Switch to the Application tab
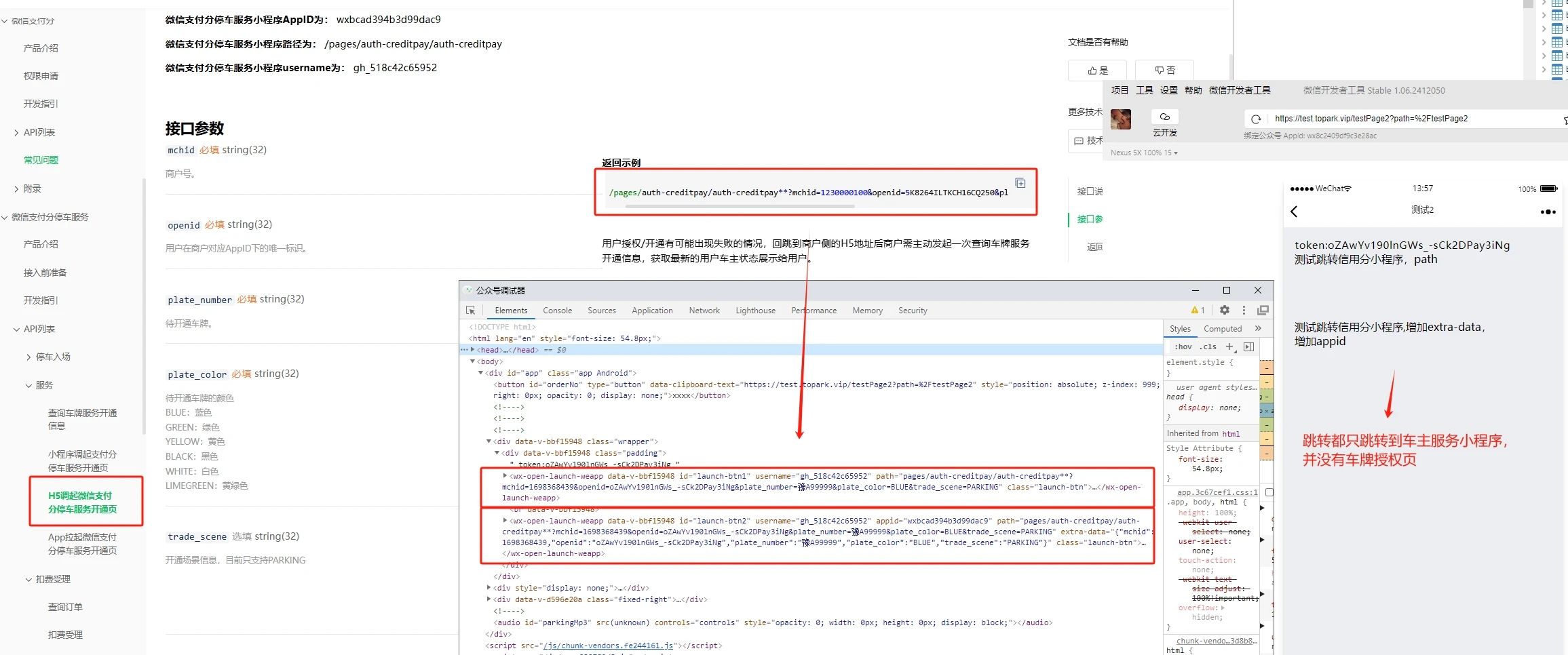Image resolution: width=1568 pixels, height=655 pixels. click(652, 311)
